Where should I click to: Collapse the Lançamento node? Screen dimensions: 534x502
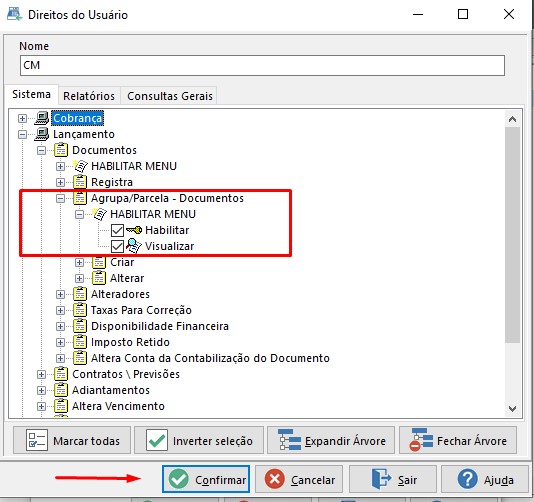click(22, 134)
